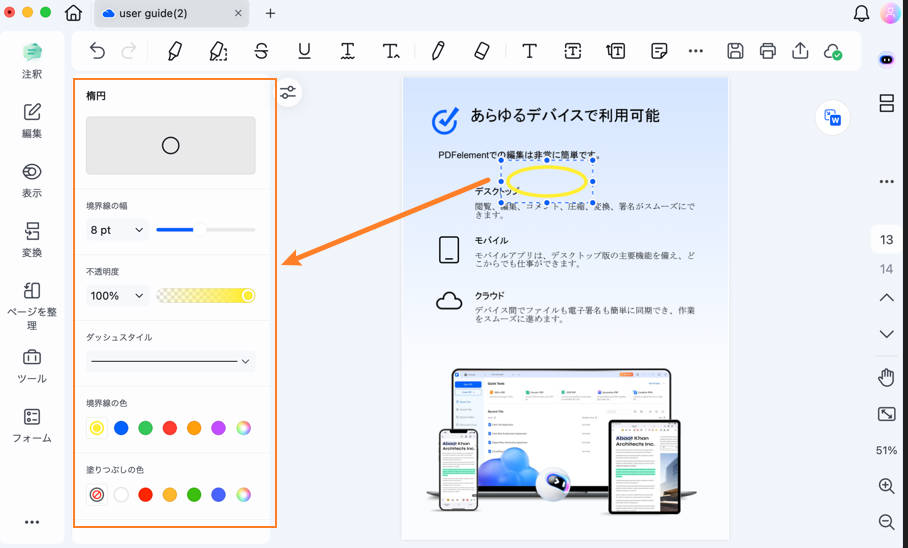The height and width of the screenshot is (548, 908).
Task: Open the border width 8 pt dropdown
Action: [117, 230]
